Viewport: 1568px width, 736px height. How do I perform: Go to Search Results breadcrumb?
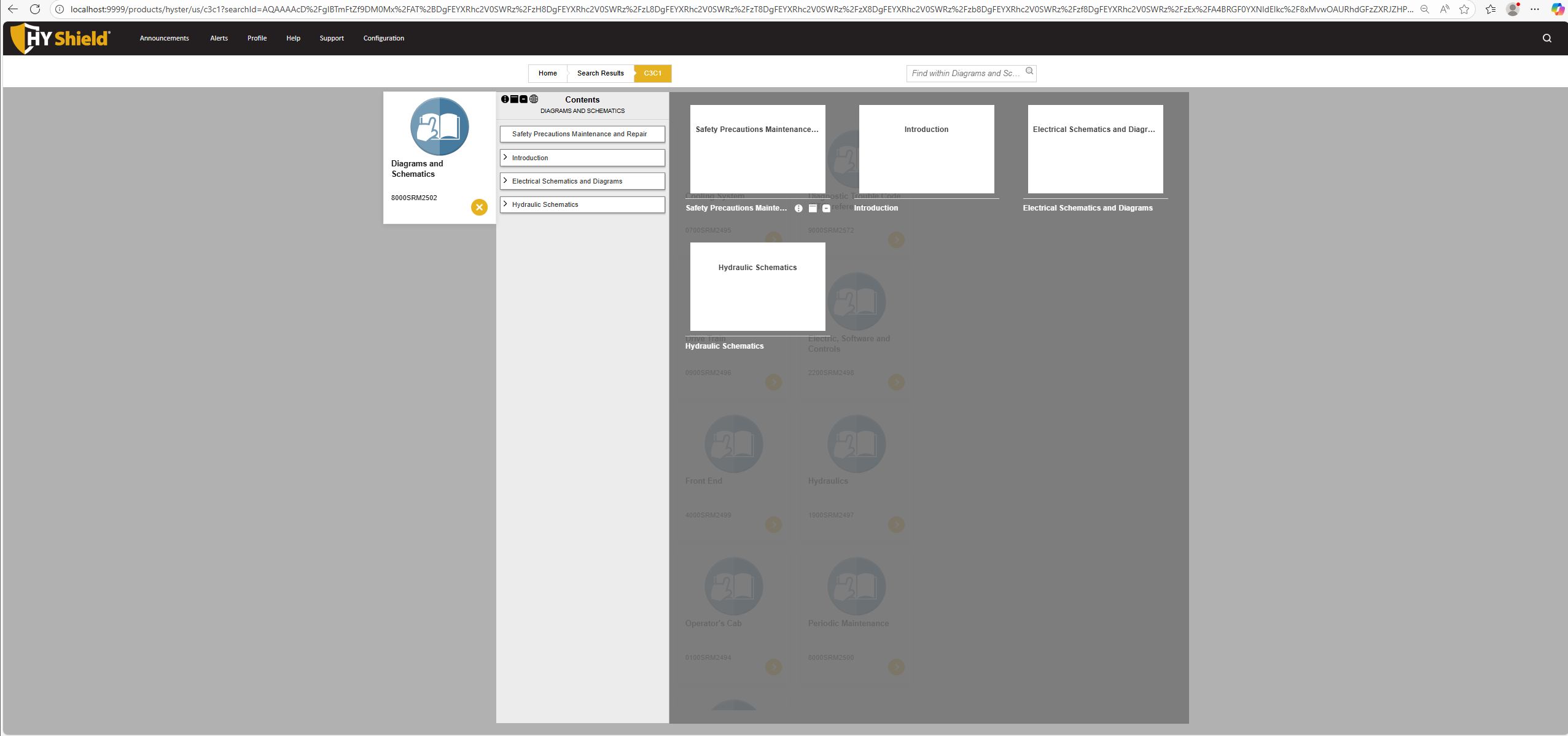[x=600, y=73]
